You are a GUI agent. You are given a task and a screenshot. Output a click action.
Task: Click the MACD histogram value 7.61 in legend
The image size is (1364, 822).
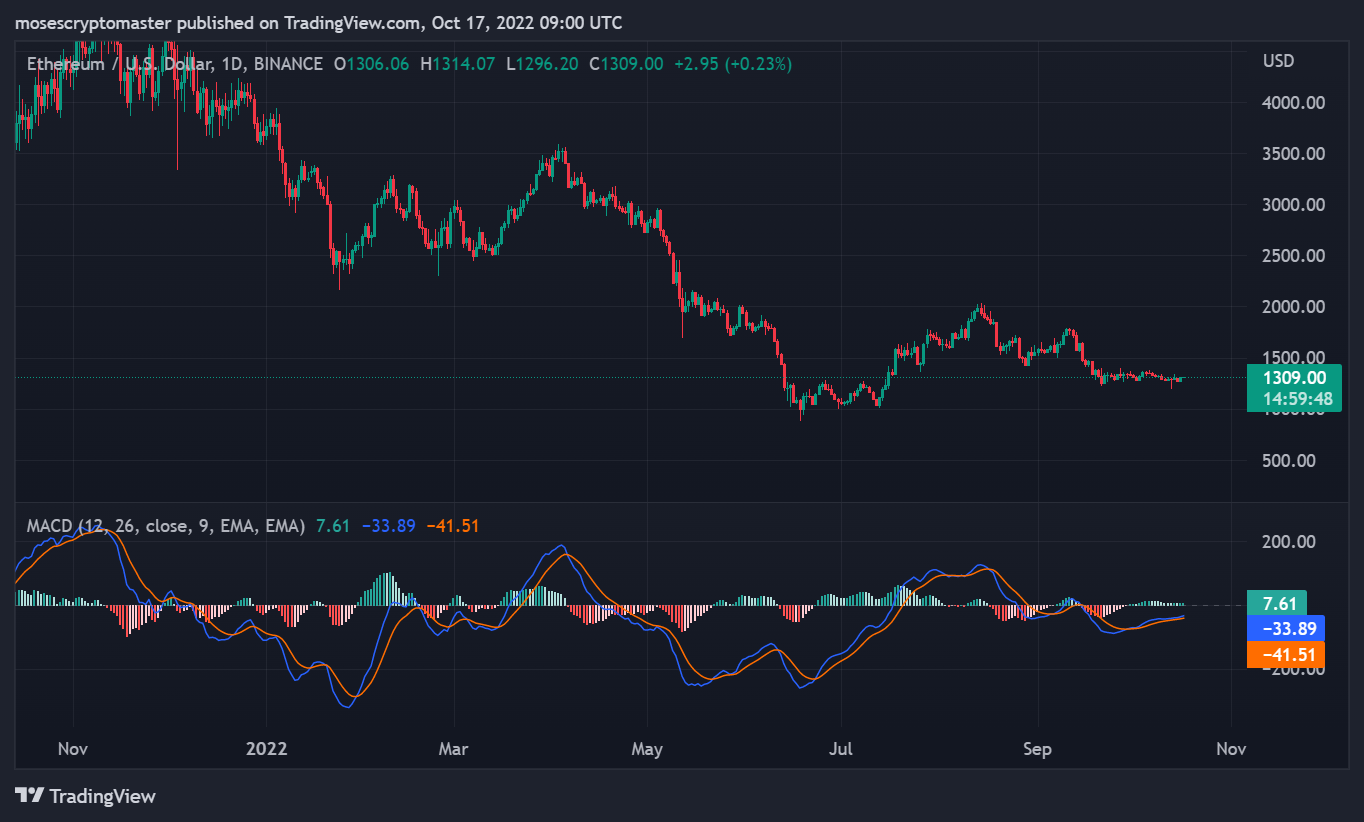(x=333, y=526)
